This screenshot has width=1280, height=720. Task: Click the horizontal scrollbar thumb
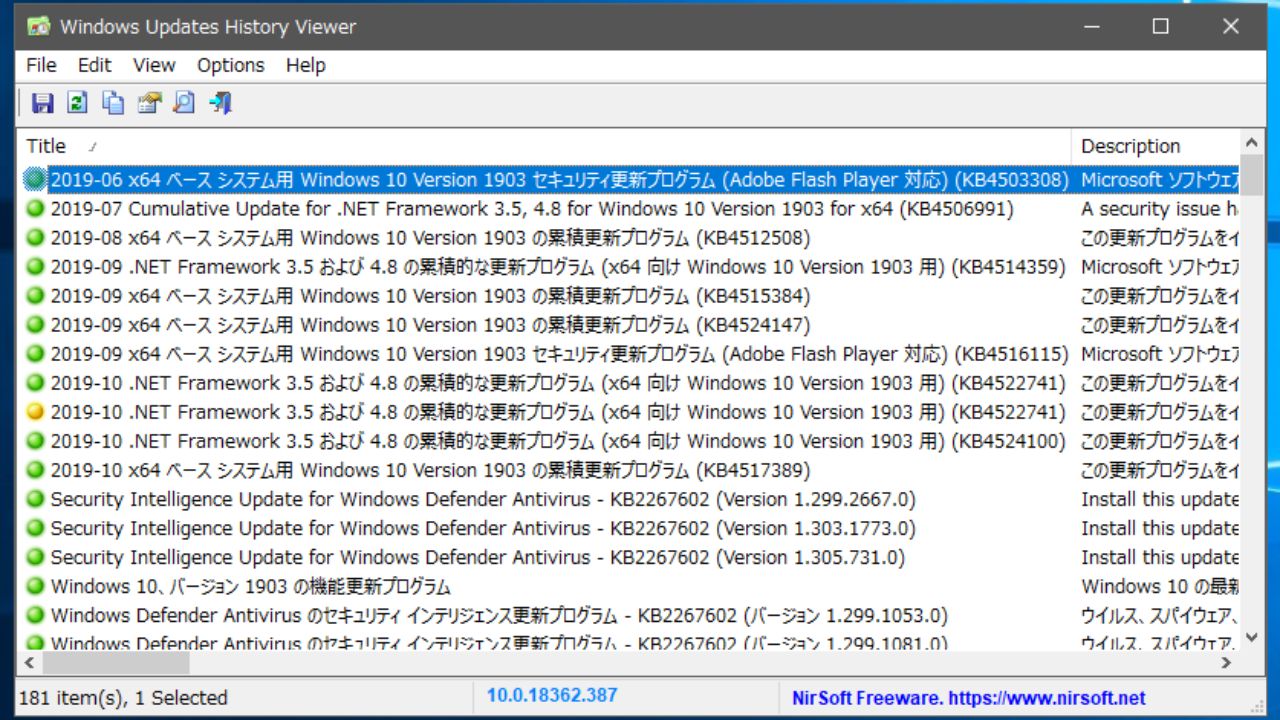click(x=116, y=662)
